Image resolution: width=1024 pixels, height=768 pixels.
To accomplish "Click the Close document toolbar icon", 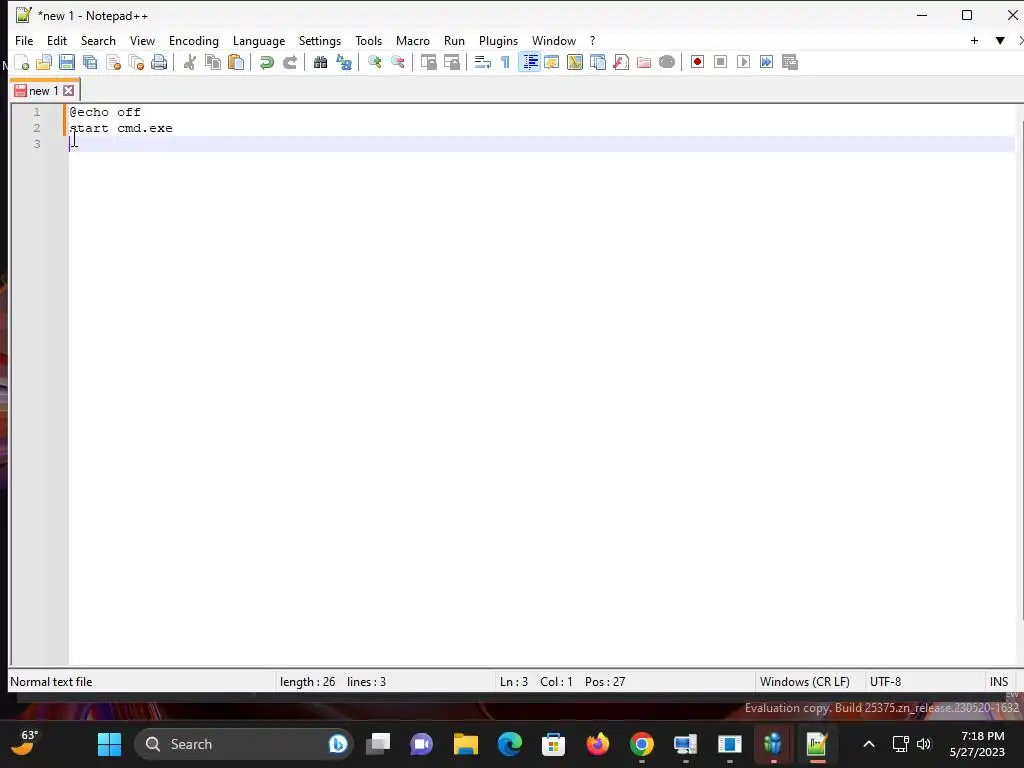I will coord(113,63).
